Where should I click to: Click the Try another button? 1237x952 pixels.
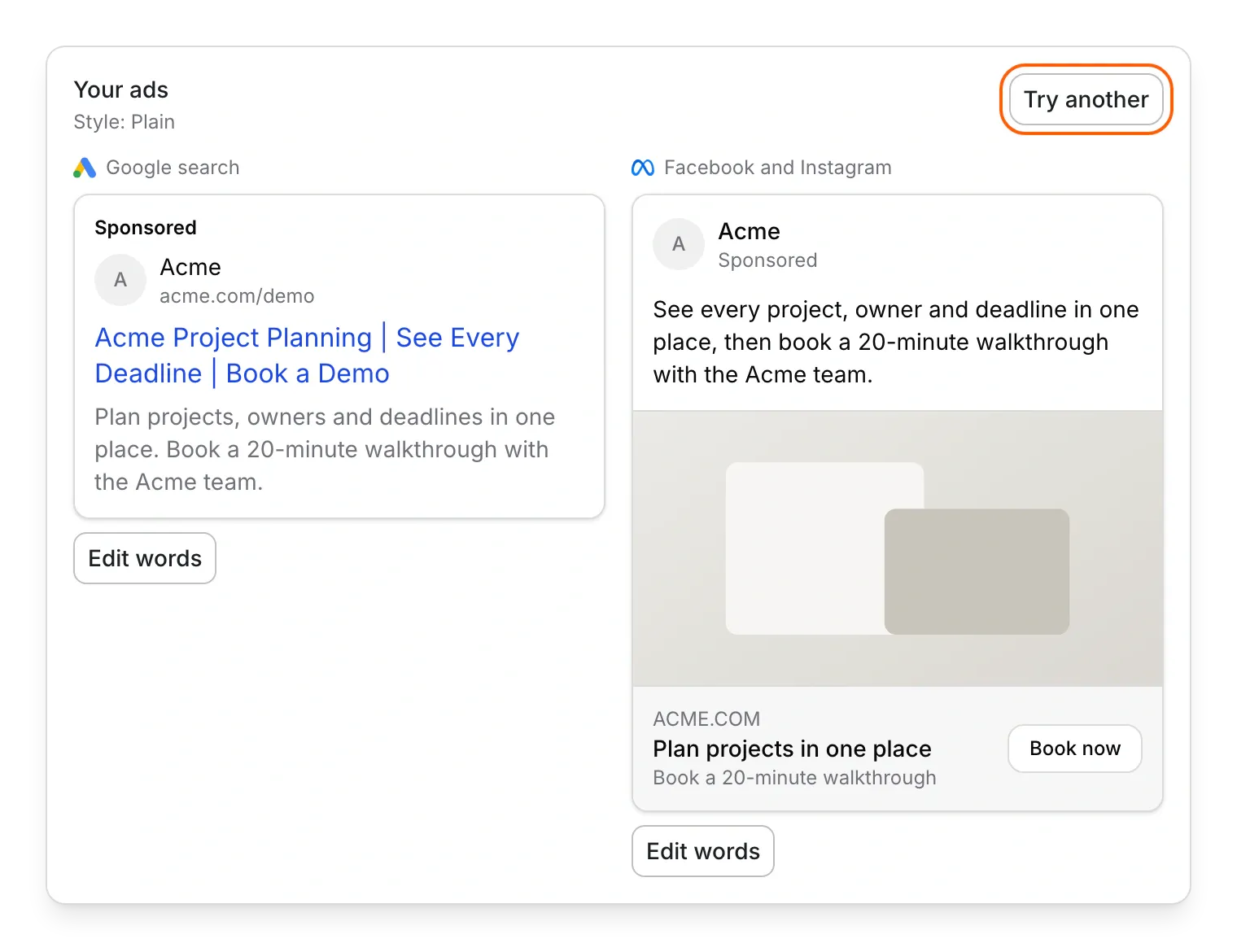coord(1086,99)
